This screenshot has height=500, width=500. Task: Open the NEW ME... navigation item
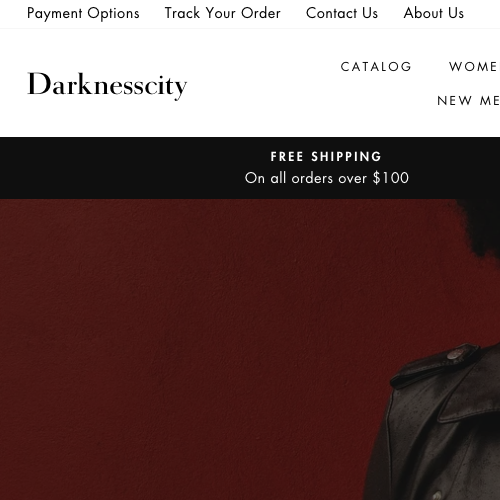(468, 100)
